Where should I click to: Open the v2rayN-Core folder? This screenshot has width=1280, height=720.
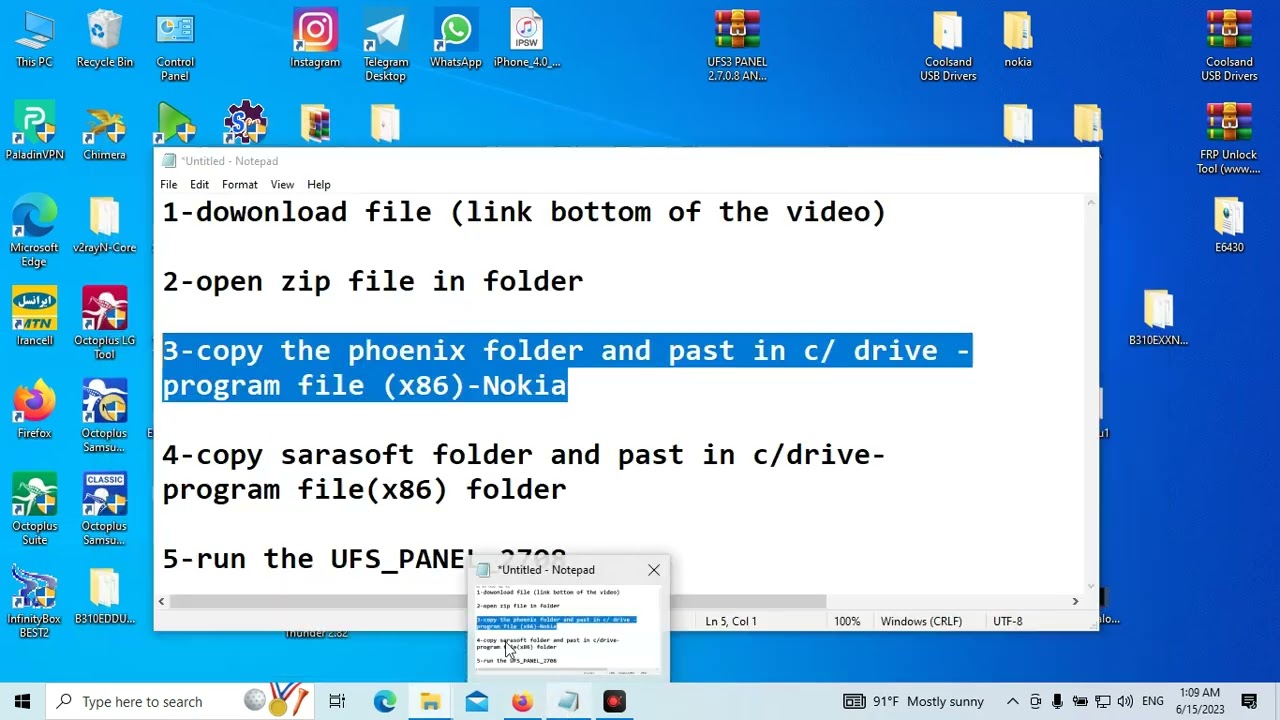point(104,225)
